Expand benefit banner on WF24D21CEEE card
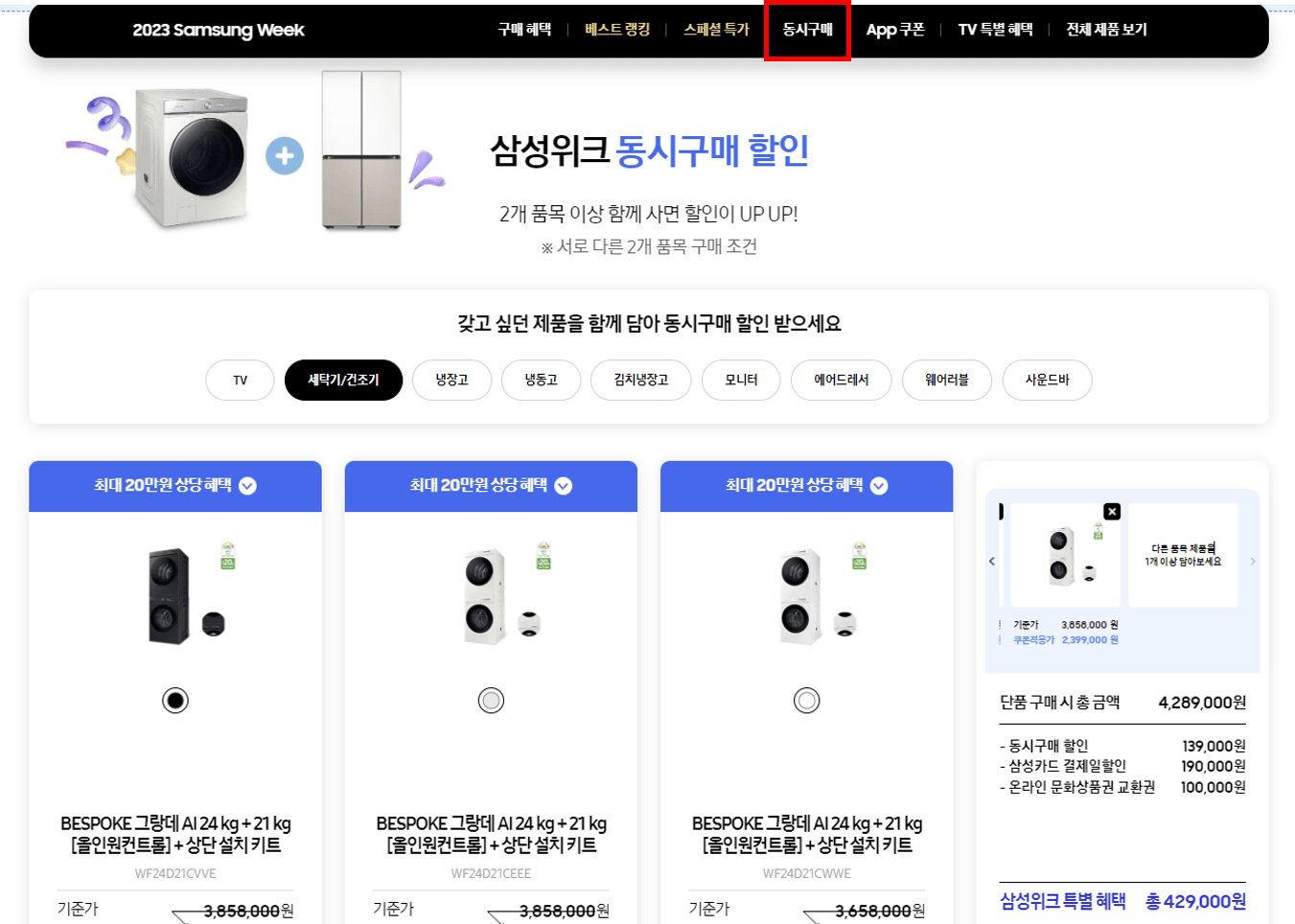Screen dimensions: 1295x924 pos(491,486)
